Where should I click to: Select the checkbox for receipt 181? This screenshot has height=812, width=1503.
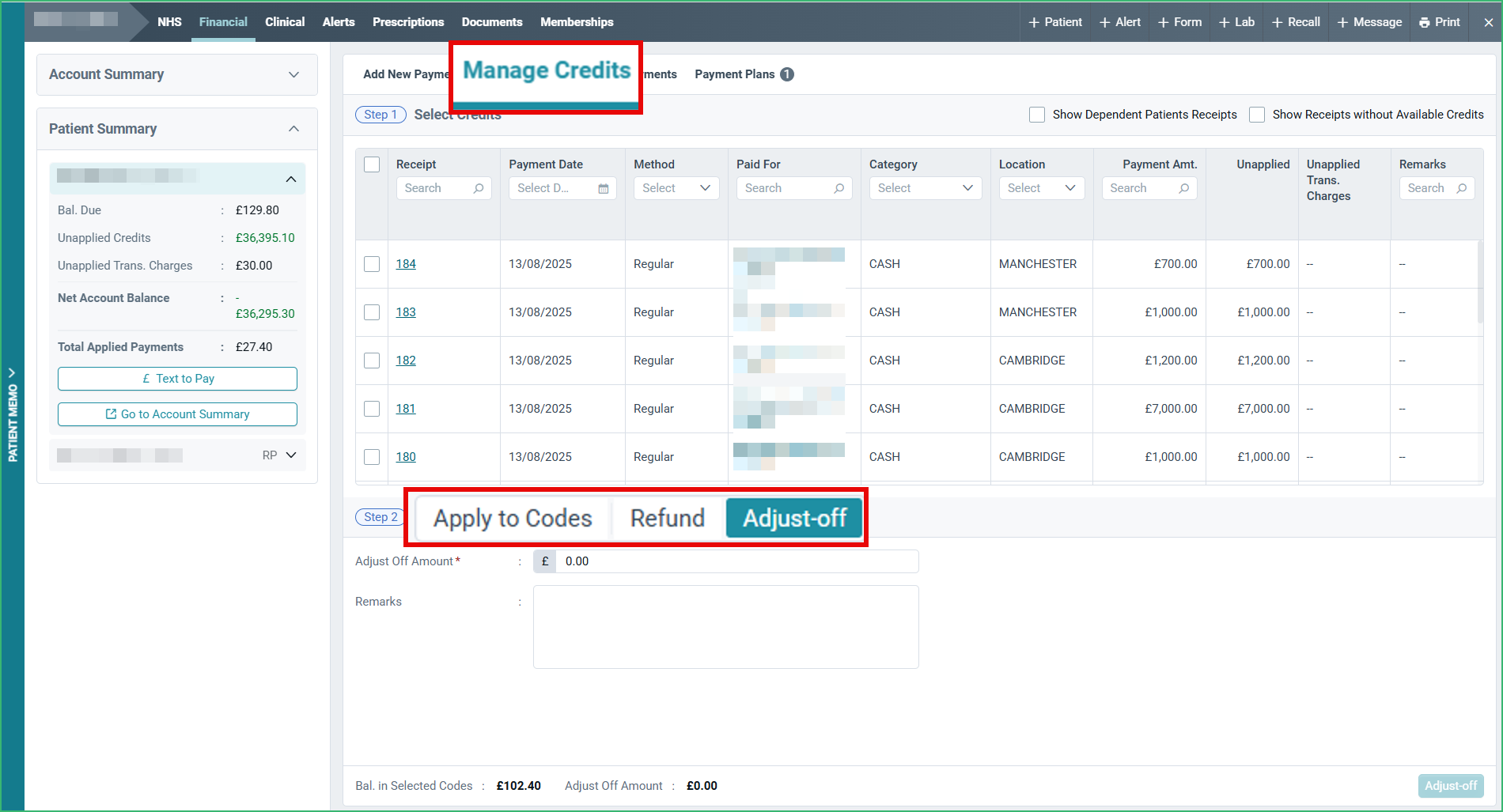tap(372, 409)
